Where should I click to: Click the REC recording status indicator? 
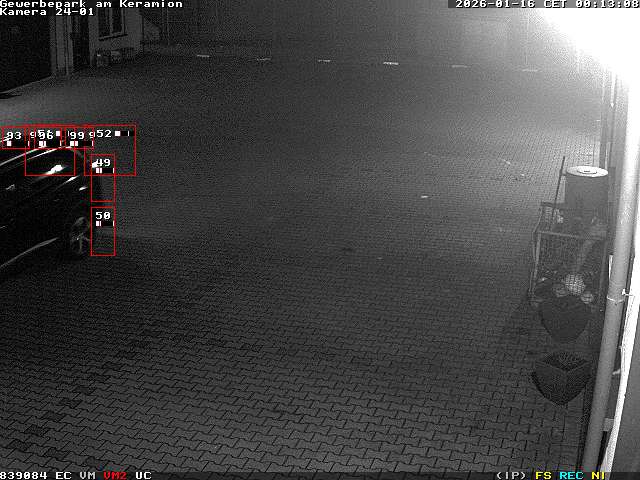[x=571, y=475]
